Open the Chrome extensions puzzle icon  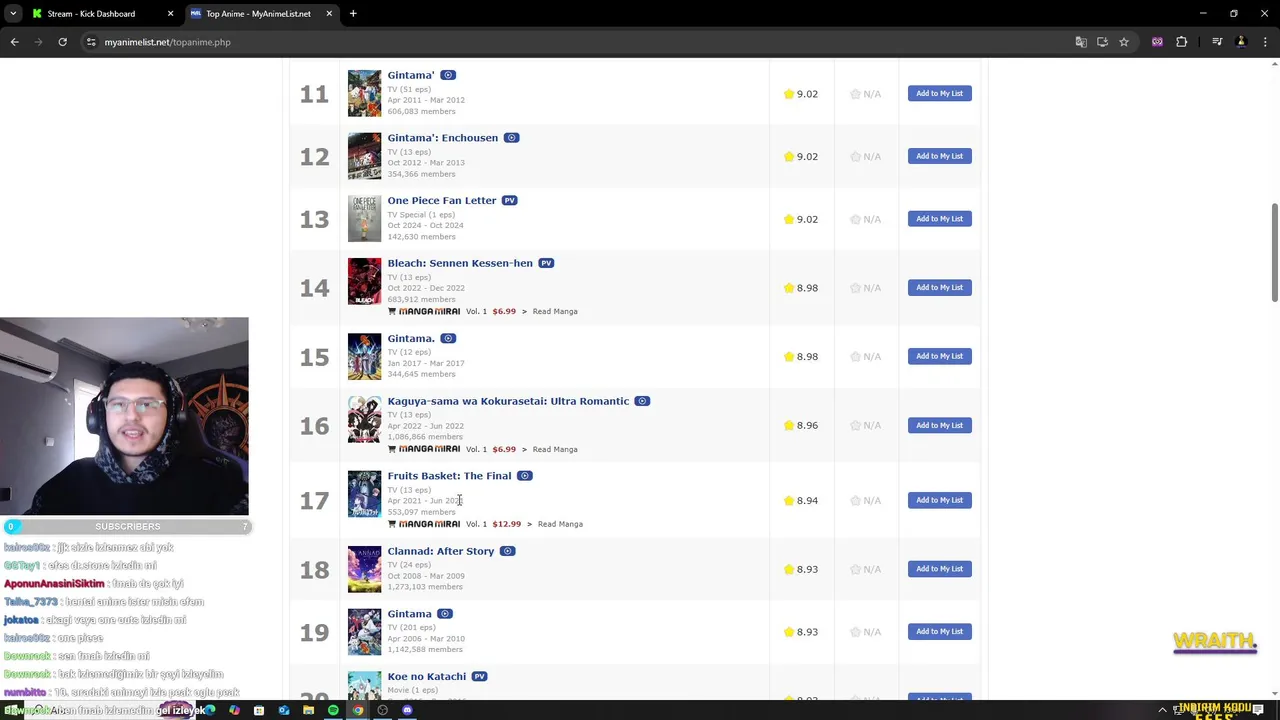(1182, 42)
